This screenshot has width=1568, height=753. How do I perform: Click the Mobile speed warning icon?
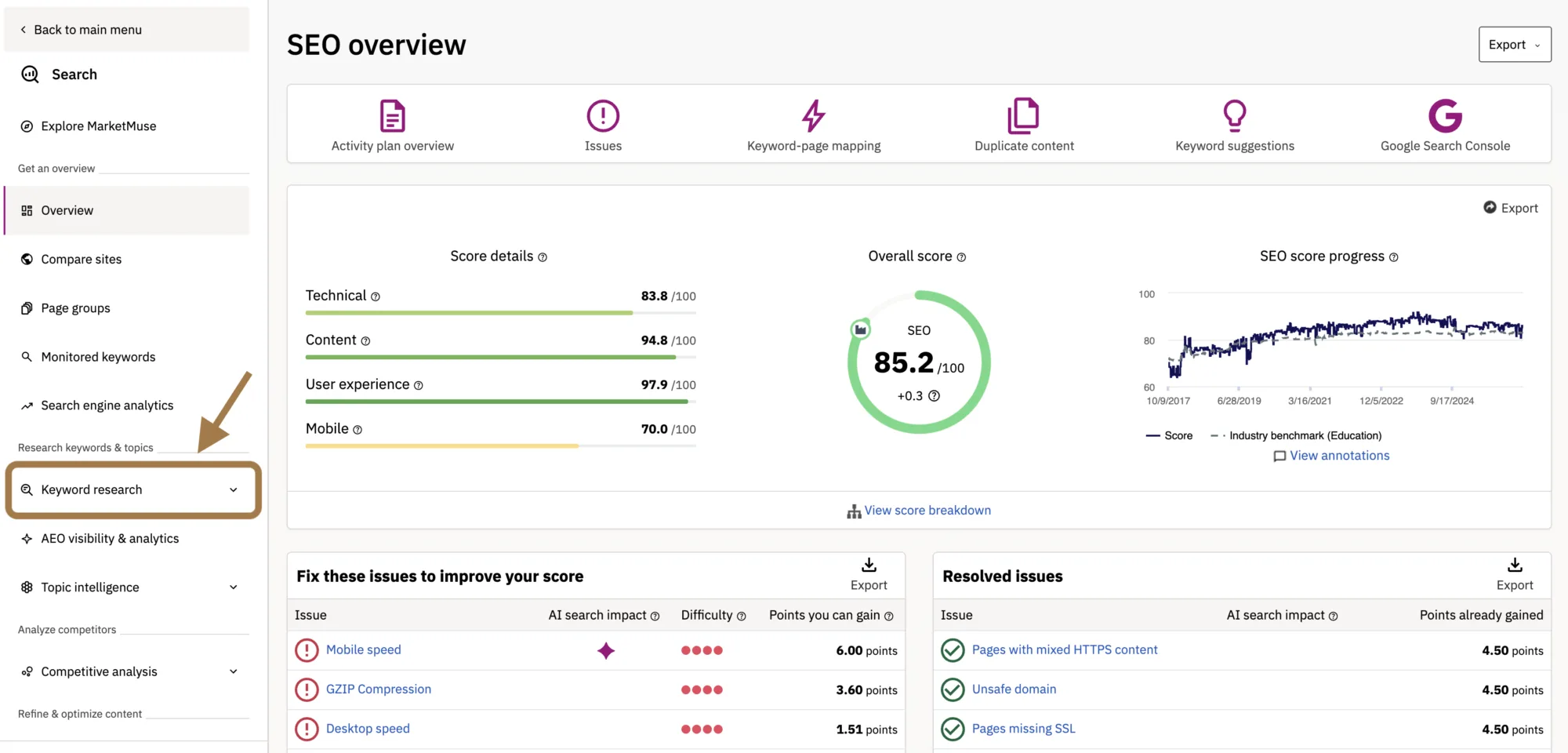[x=307, y=650]
